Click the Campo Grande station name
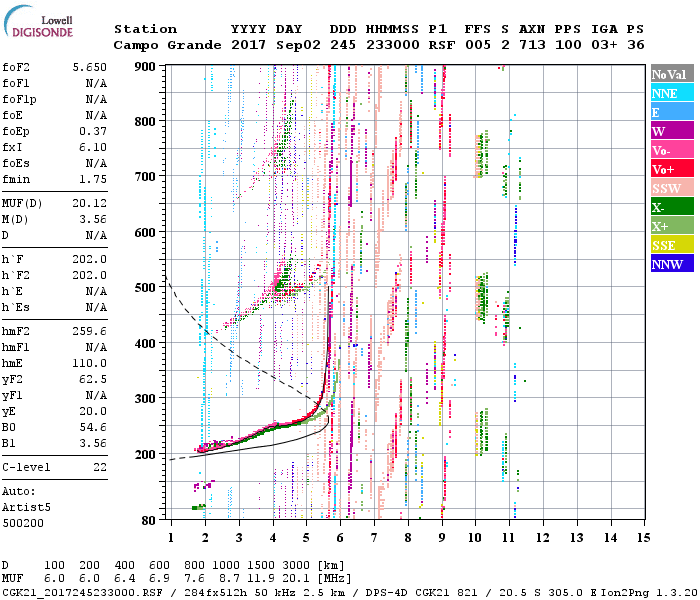This screenshot has width=700, height=600. pyautogui.click(x=164, y=46)
